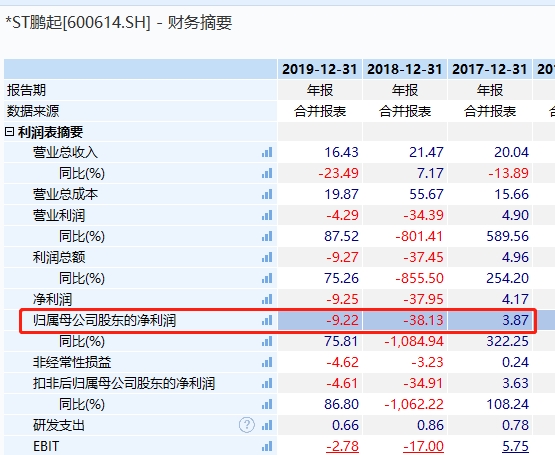This screenshot has width=555, height=455.
Task: Select the 2017-12-31 column header
Action: pos(490,69)
